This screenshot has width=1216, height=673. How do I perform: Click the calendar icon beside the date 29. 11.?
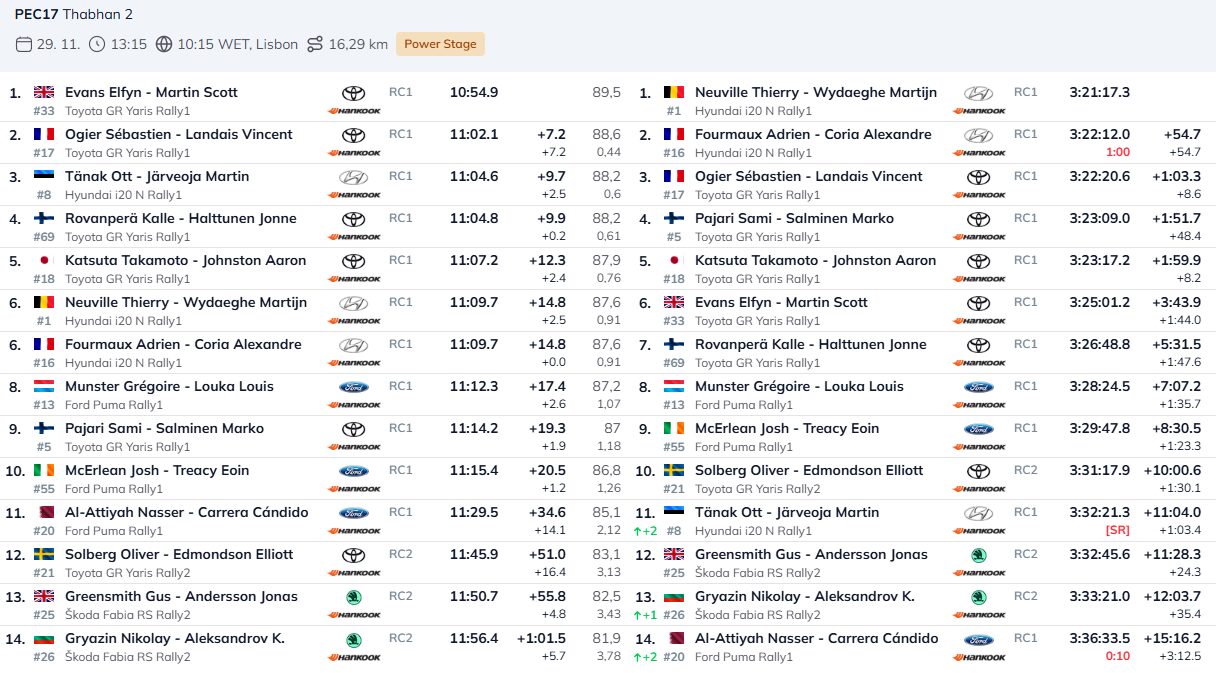point(24,44)
